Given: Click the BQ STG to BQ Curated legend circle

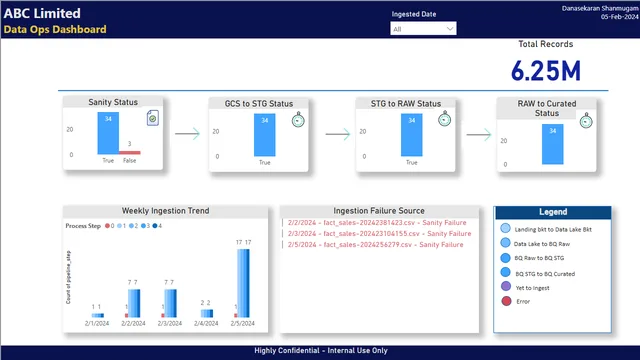Looking at the screenshot, I should pyautogui.click(x=505, y=272).
